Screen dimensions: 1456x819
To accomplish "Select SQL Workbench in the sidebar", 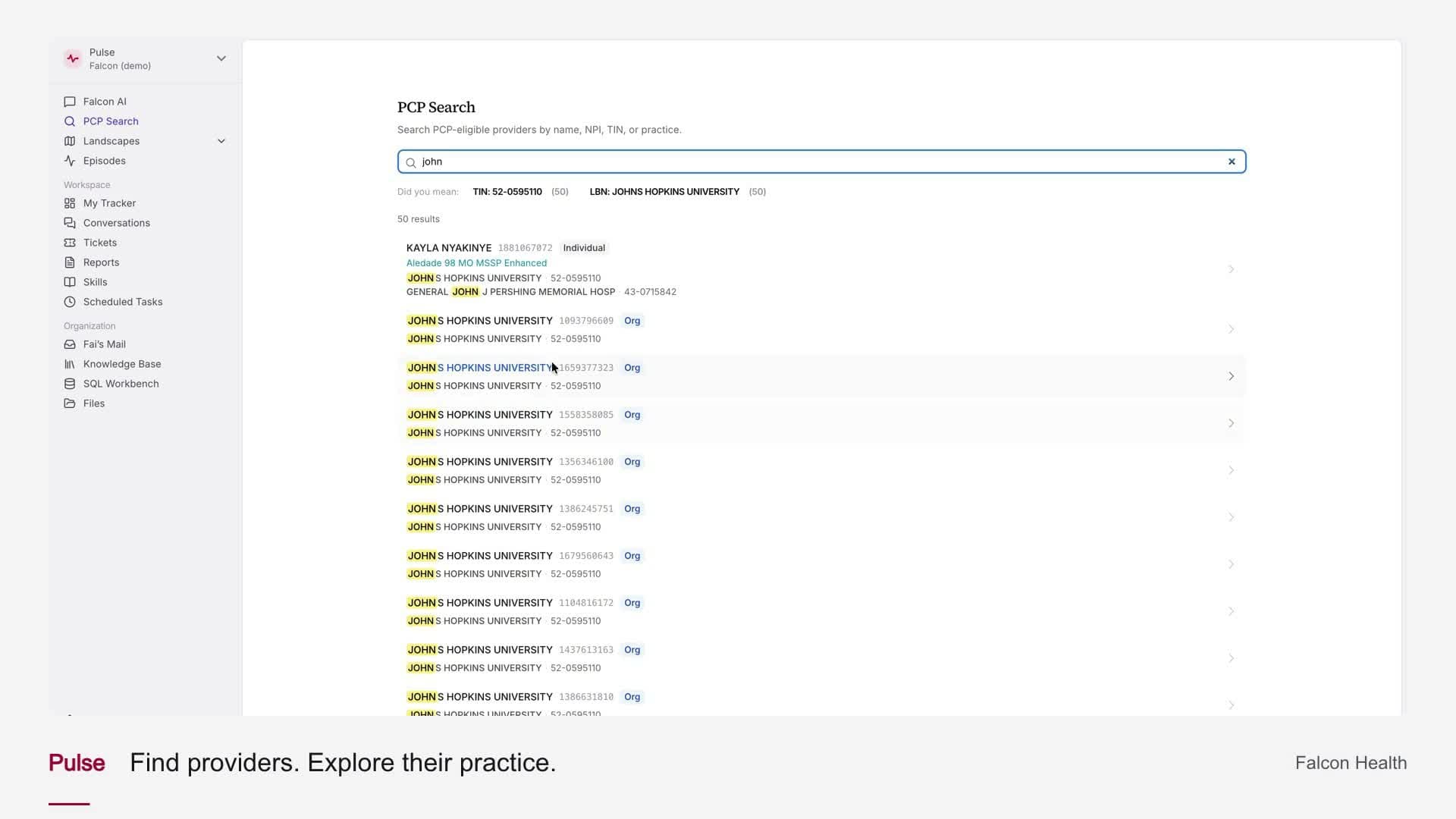I will point(145,384).
